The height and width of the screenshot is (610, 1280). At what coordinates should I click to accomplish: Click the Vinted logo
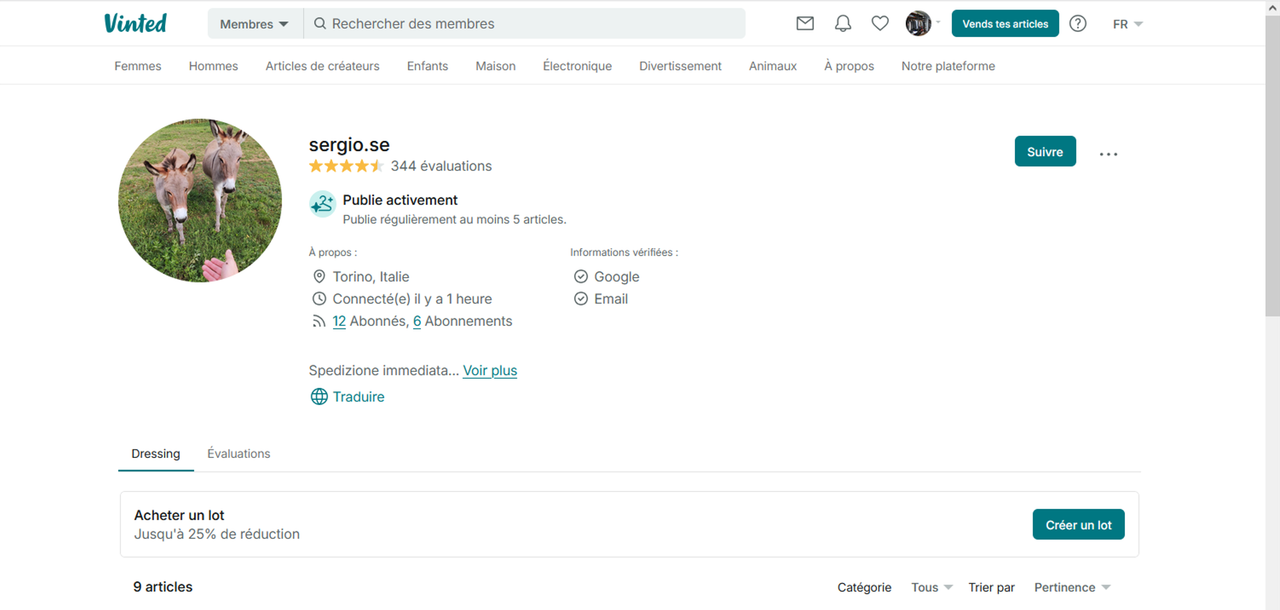[x=135, y=23]
